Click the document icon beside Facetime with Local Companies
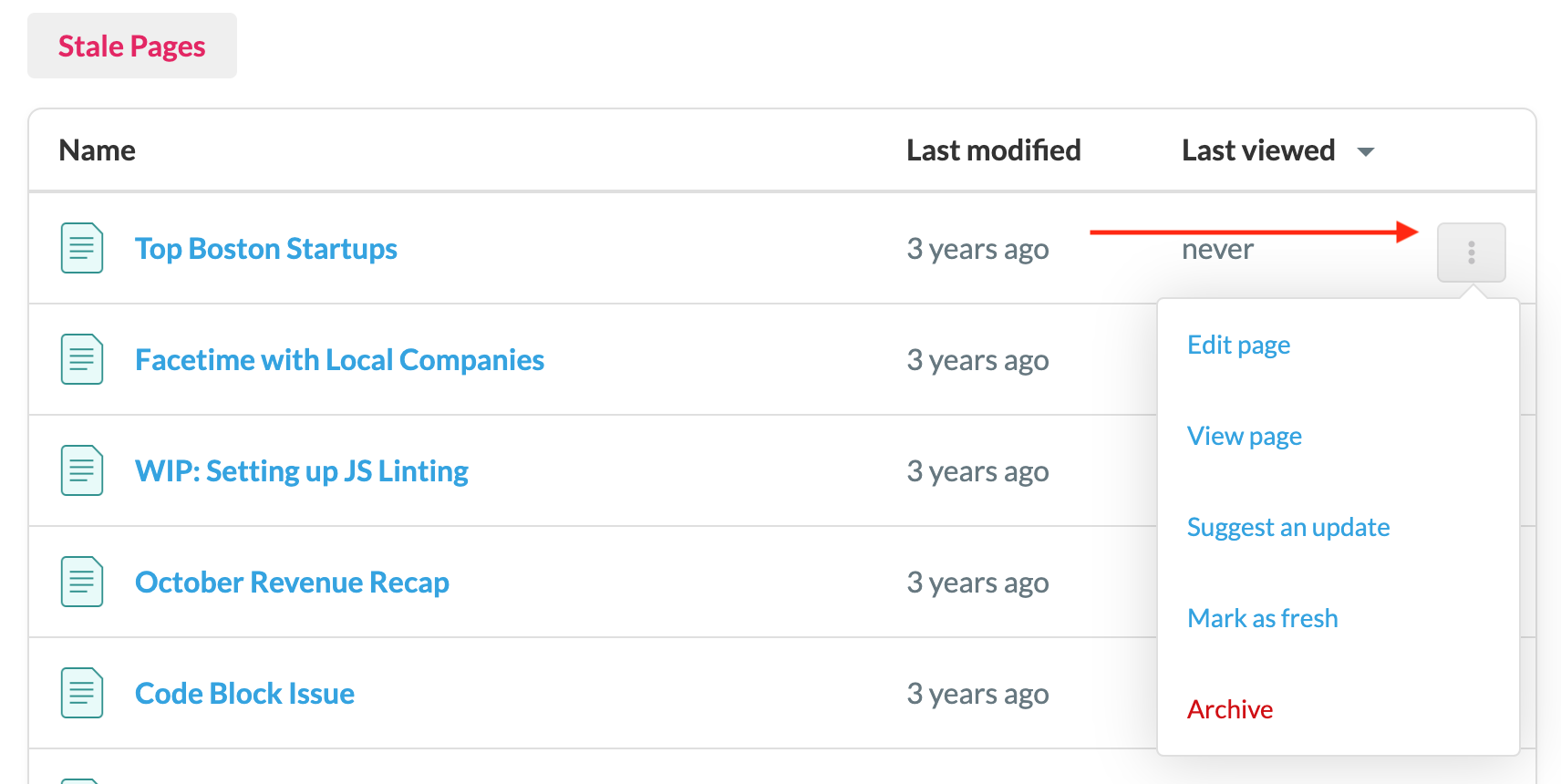 point(82,359)
